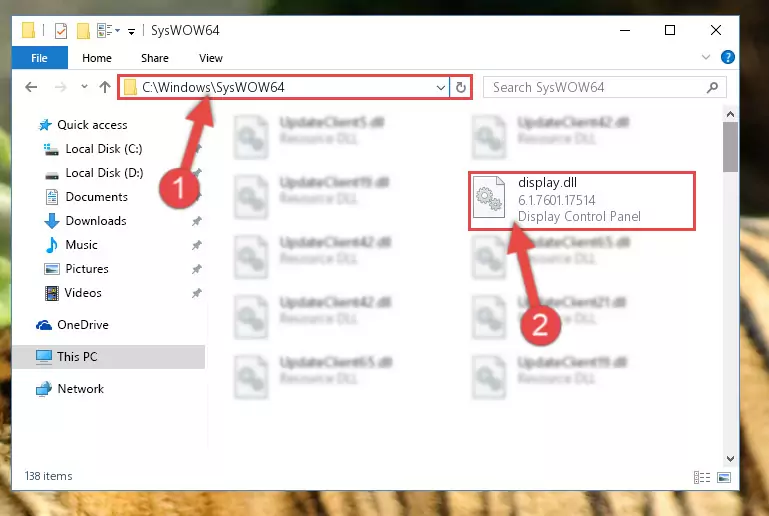Minimize the SysWOW64 window
769x516 pixels.
click(x=625, y=30)
